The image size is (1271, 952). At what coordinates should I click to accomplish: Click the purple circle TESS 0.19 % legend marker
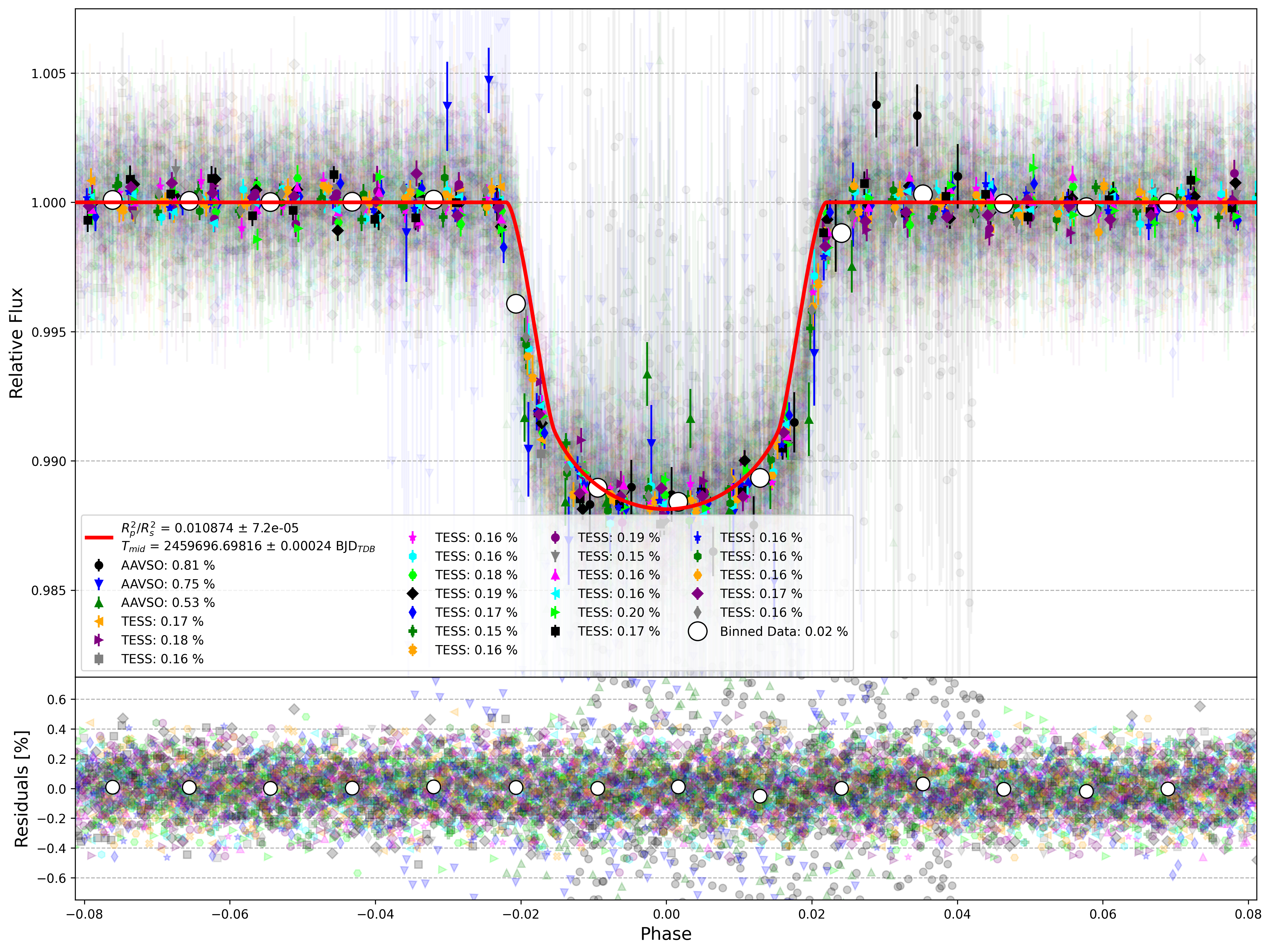click(x=555, y=538)
